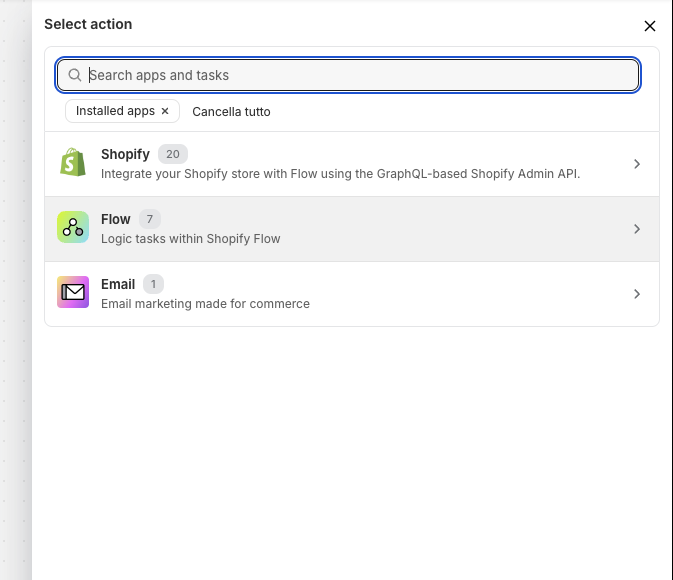Expand the Shopify row chevron arrow
673x580 pixels.
click(x=637, y=164)
